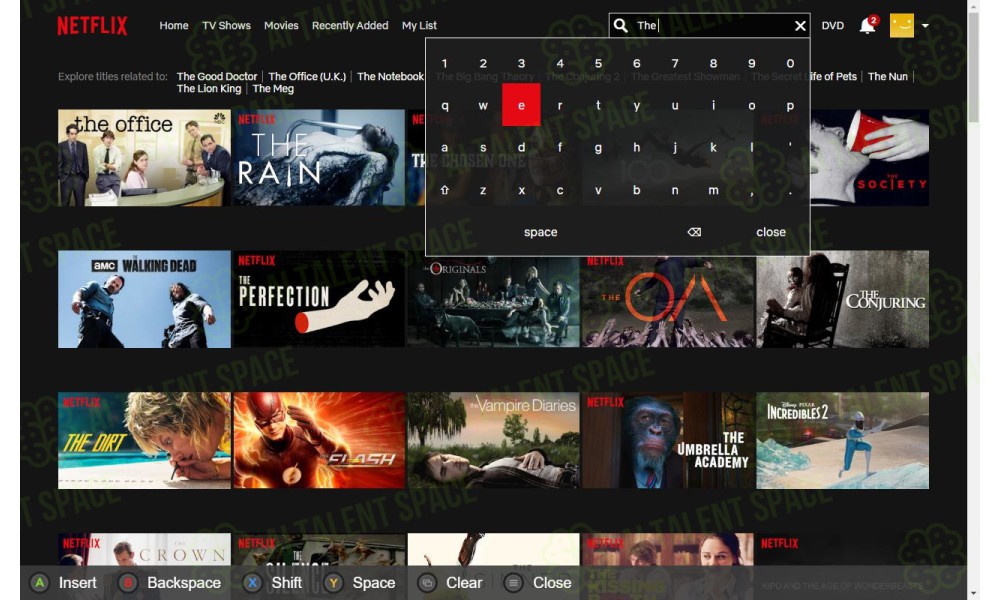The image size is (1000, 600).
Task: Open The Dirt thumbnail
Action: [x=144, y=441]
